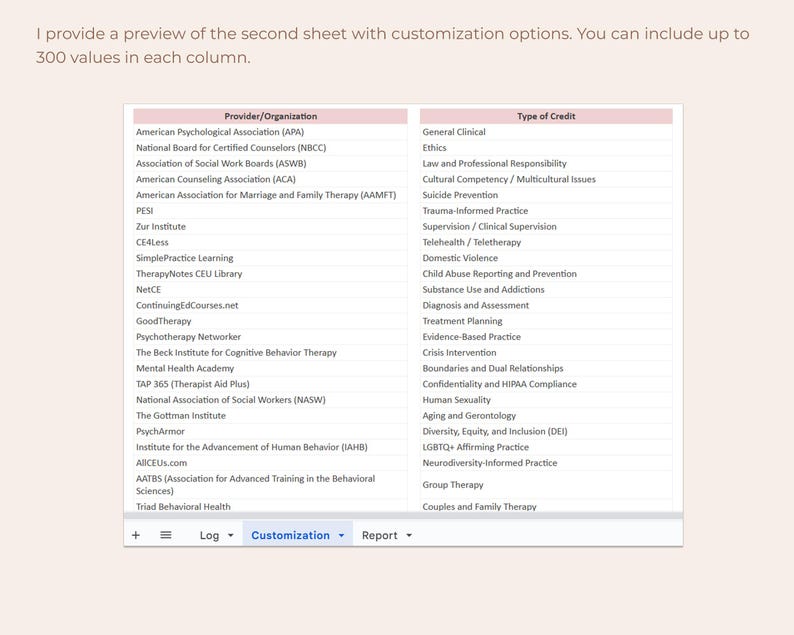
Task: Select the ContinuingEdCourses.net cell
Action: (270, 305)
